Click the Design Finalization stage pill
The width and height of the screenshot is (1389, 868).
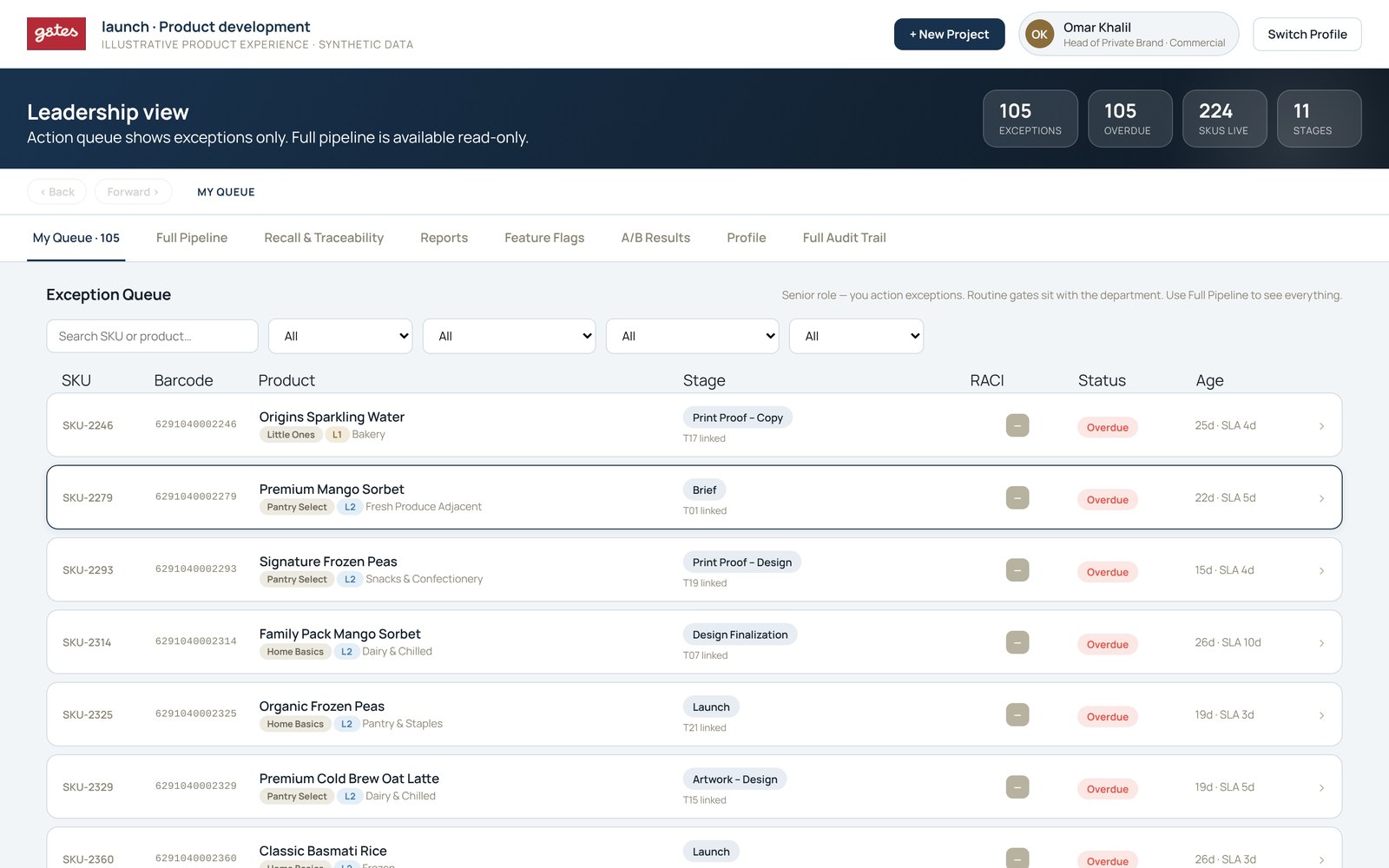[x=740, y=635]
